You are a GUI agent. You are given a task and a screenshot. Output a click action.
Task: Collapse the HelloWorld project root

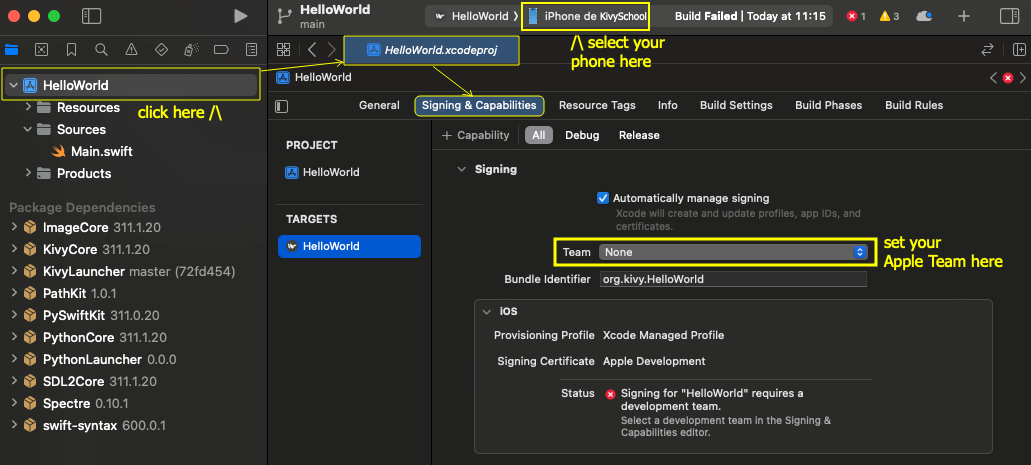13,85
